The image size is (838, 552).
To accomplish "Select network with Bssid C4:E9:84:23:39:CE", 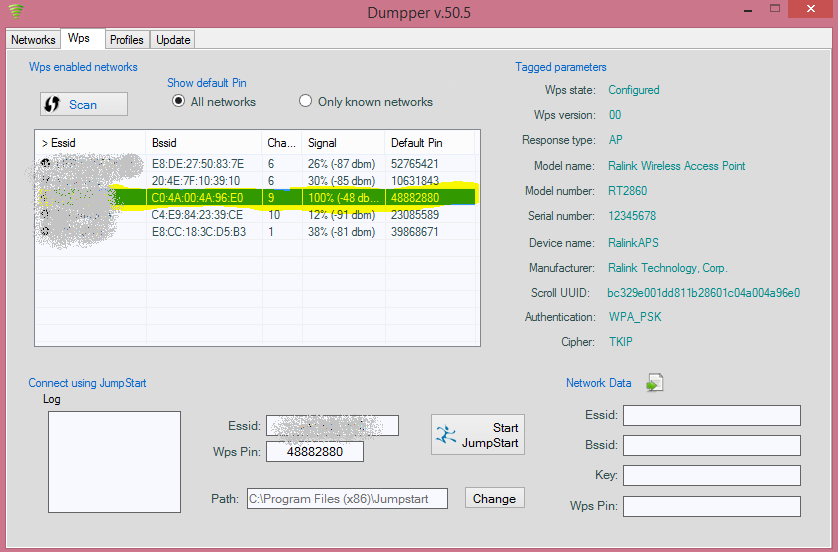I will (257, 215).
